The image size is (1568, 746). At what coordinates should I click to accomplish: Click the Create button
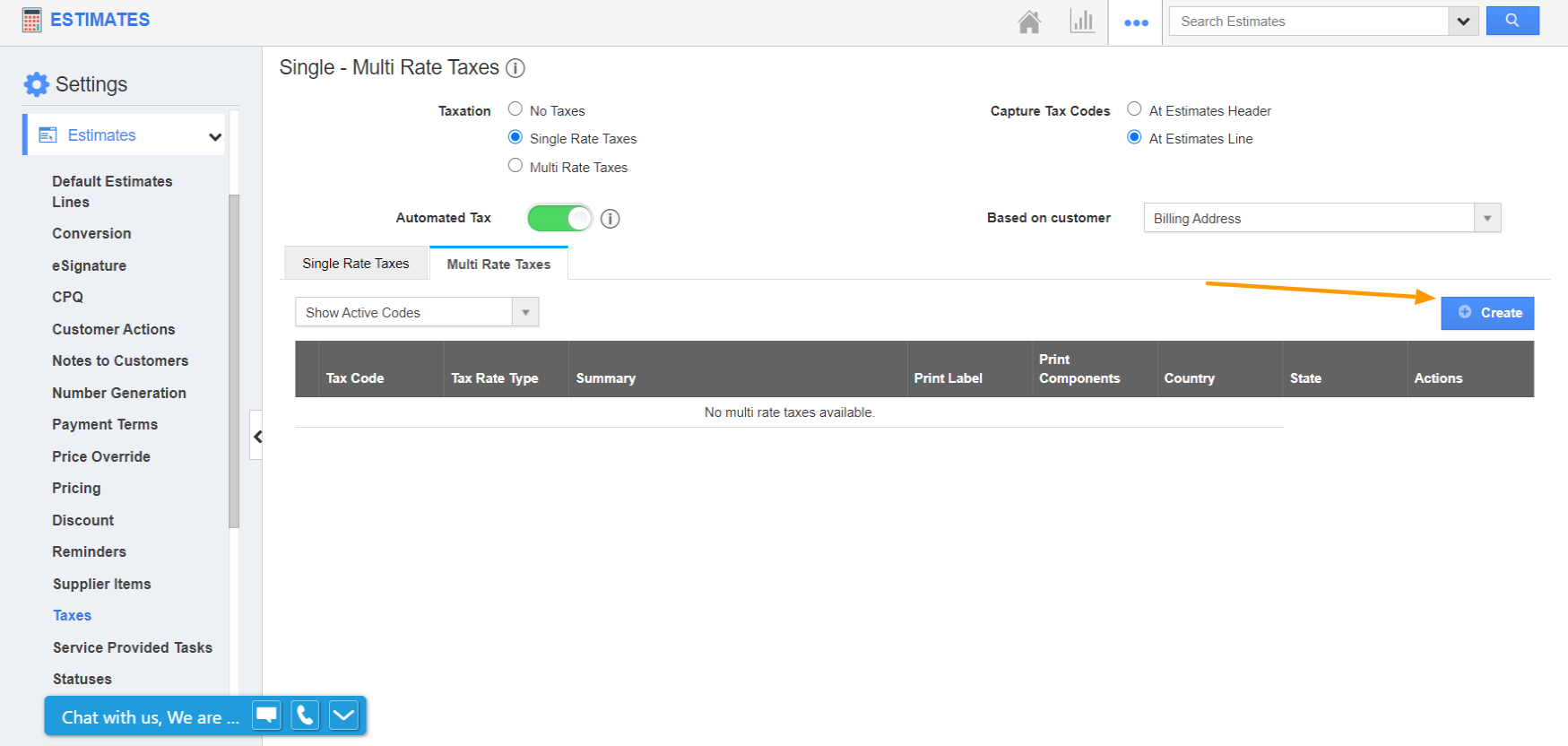(x=1487, y=313)
